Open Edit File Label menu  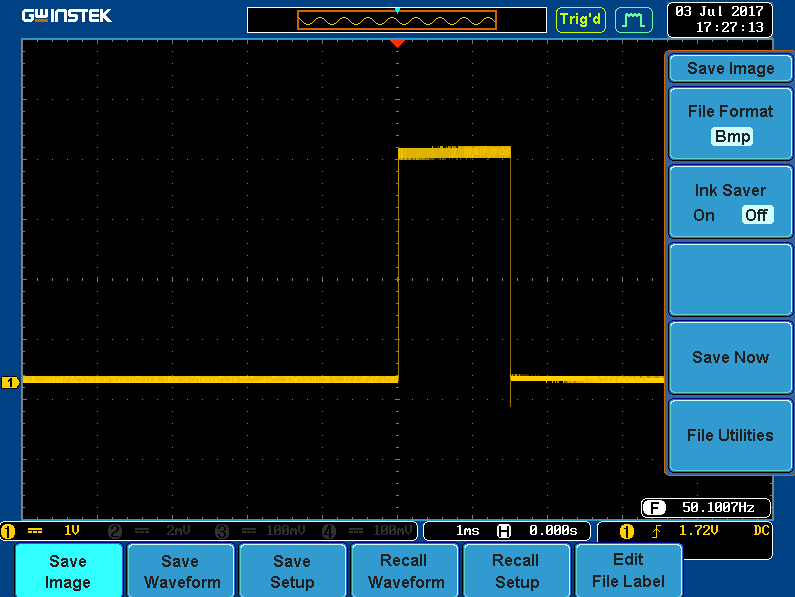(x=629, y=571)
